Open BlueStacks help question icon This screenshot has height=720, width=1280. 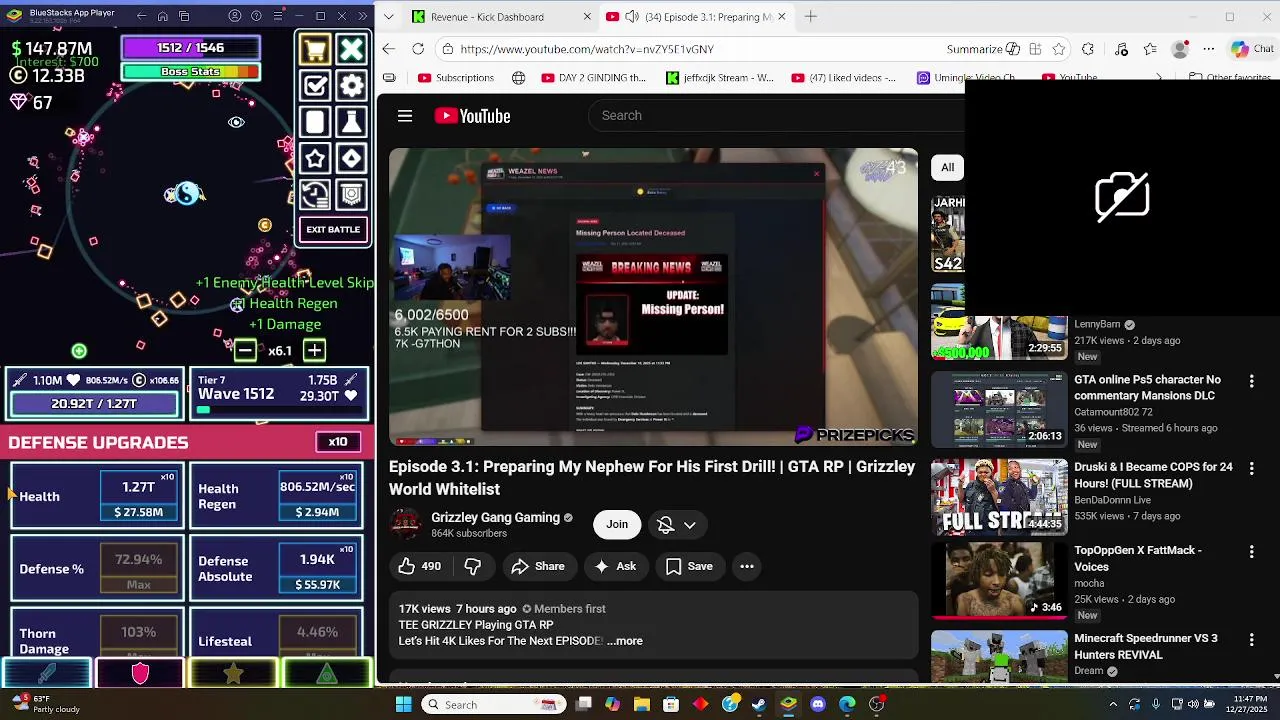pyautogui.click(x=256, y=16)
